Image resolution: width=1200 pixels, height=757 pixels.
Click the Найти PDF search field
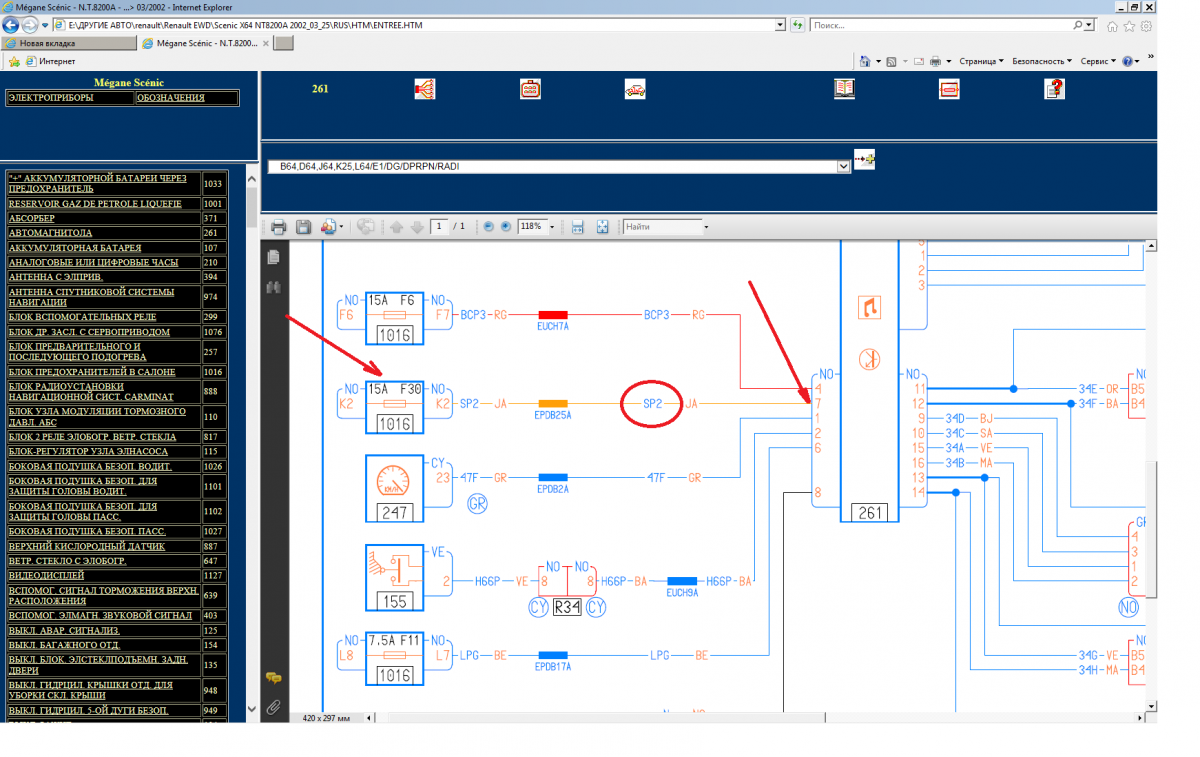pos(661,227)
